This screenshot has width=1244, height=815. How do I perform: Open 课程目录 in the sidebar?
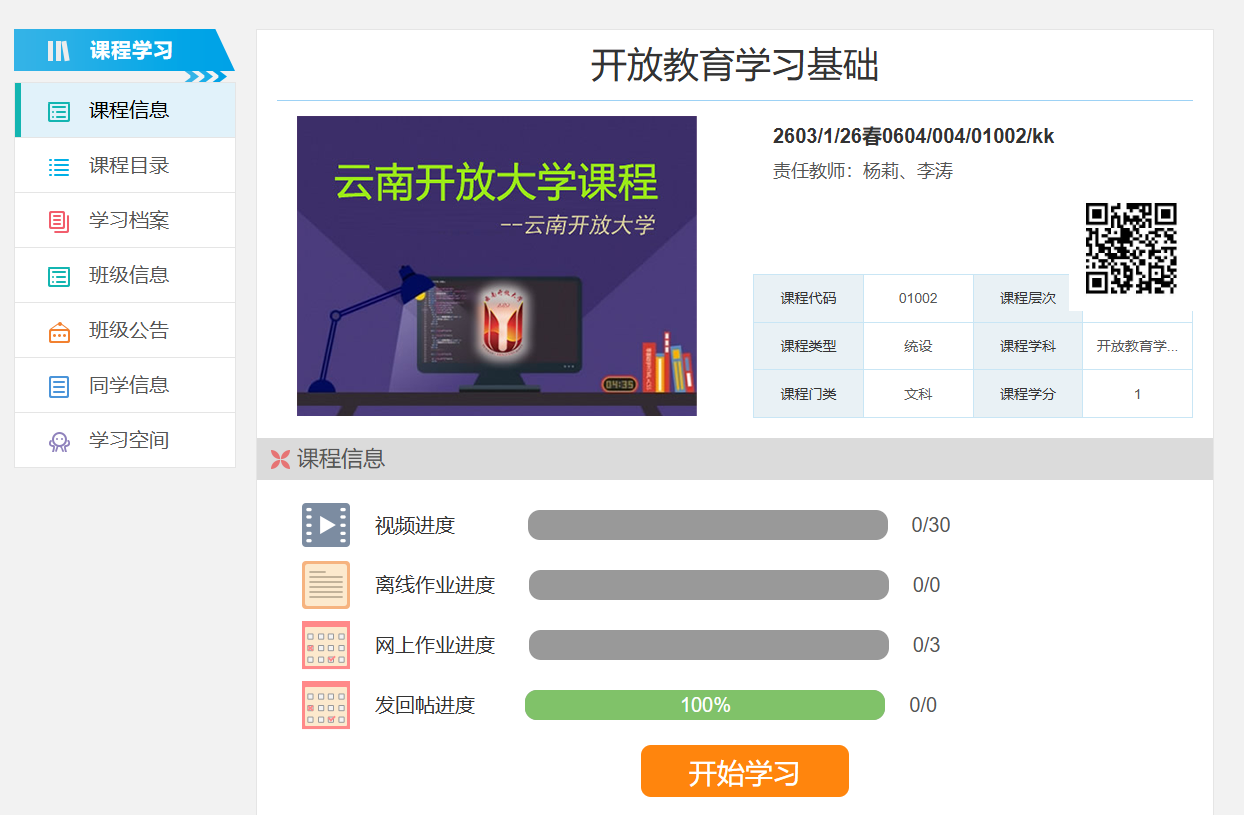[125, 165]
